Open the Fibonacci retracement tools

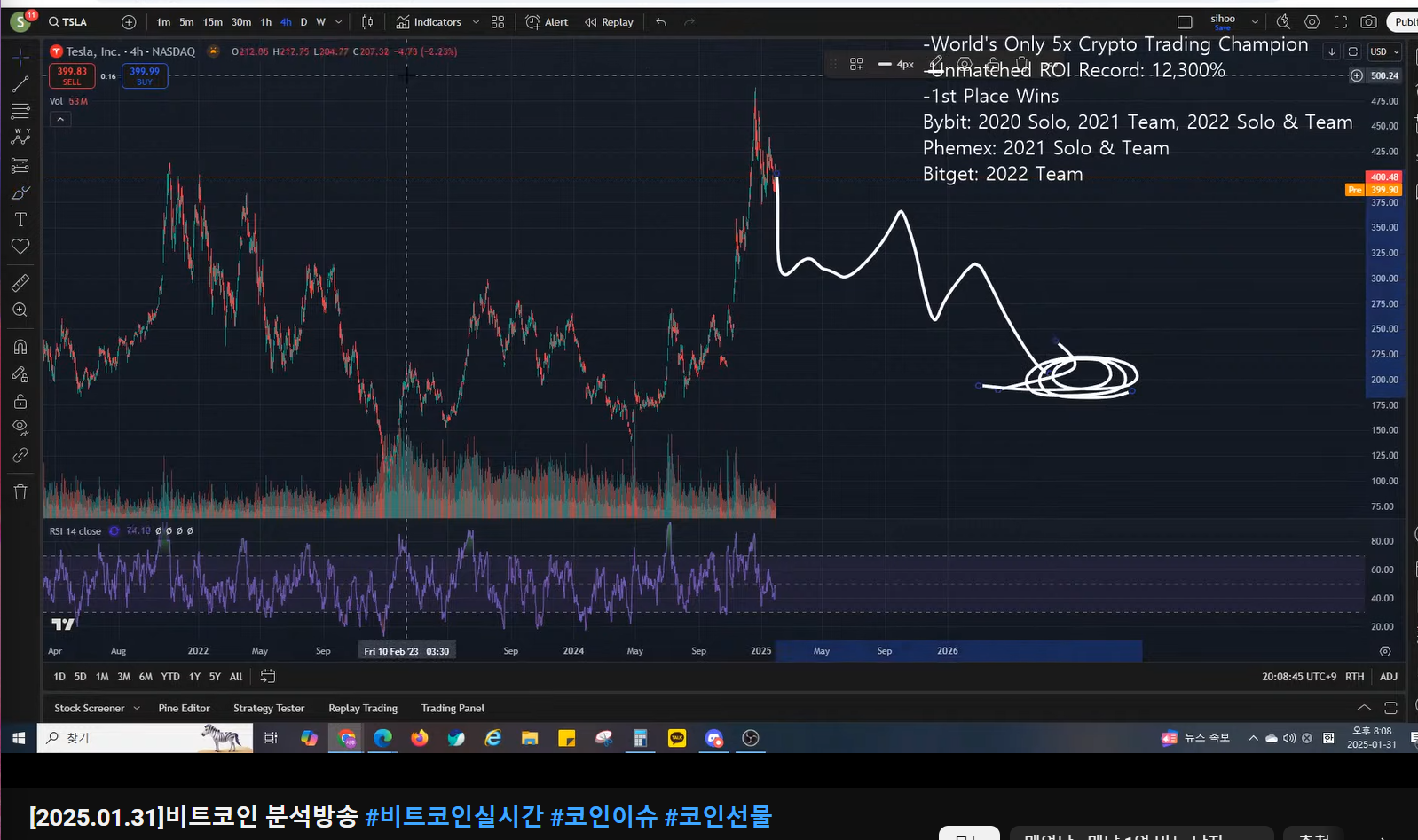[20, 111]
